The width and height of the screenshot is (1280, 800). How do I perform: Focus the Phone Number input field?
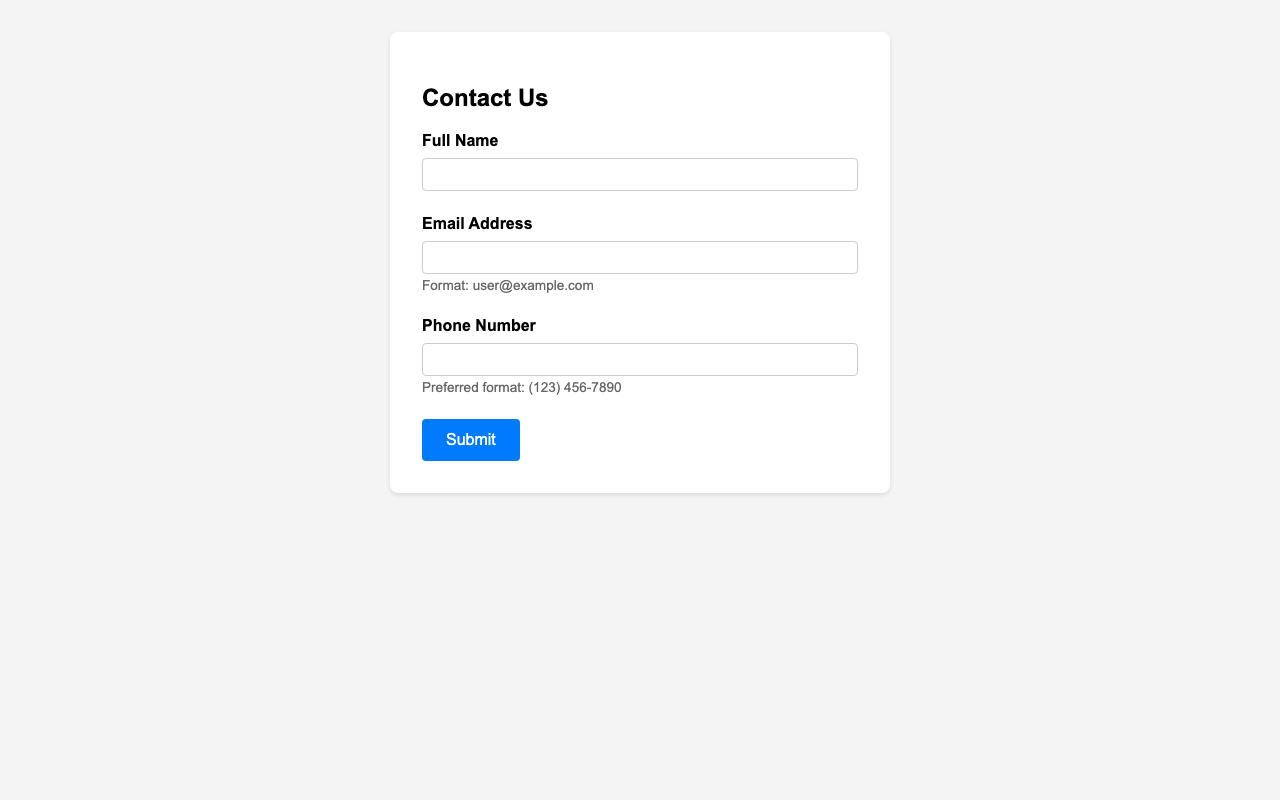coord(640,360)
